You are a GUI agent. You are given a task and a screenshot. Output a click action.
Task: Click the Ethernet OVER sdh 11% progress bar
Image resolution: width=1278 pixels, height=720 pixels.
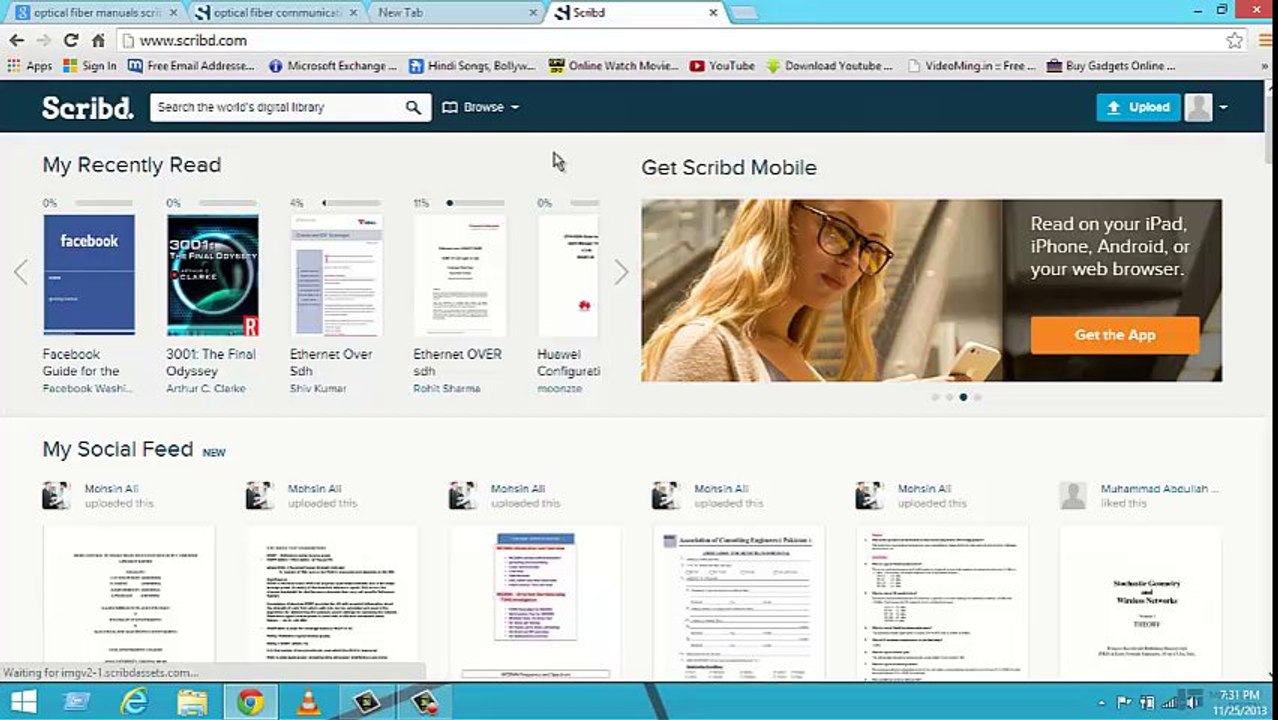click(475, 203)
